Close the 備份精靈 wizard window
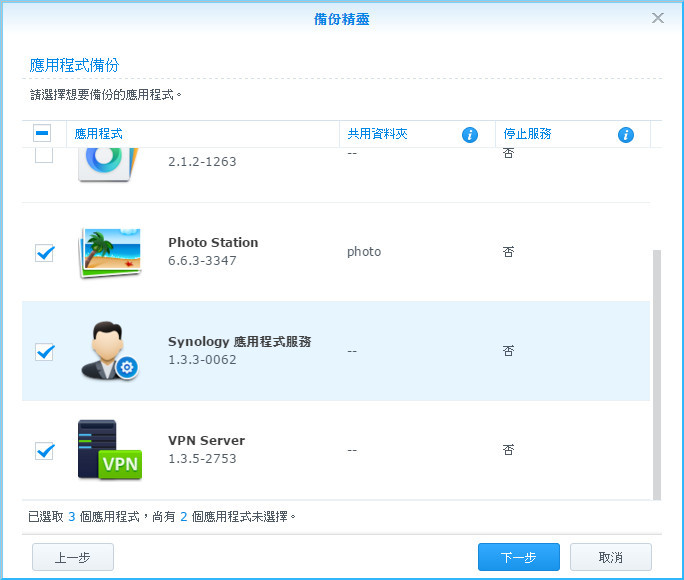The width and height of the screenshot is (684, 580). click(658, 18)
